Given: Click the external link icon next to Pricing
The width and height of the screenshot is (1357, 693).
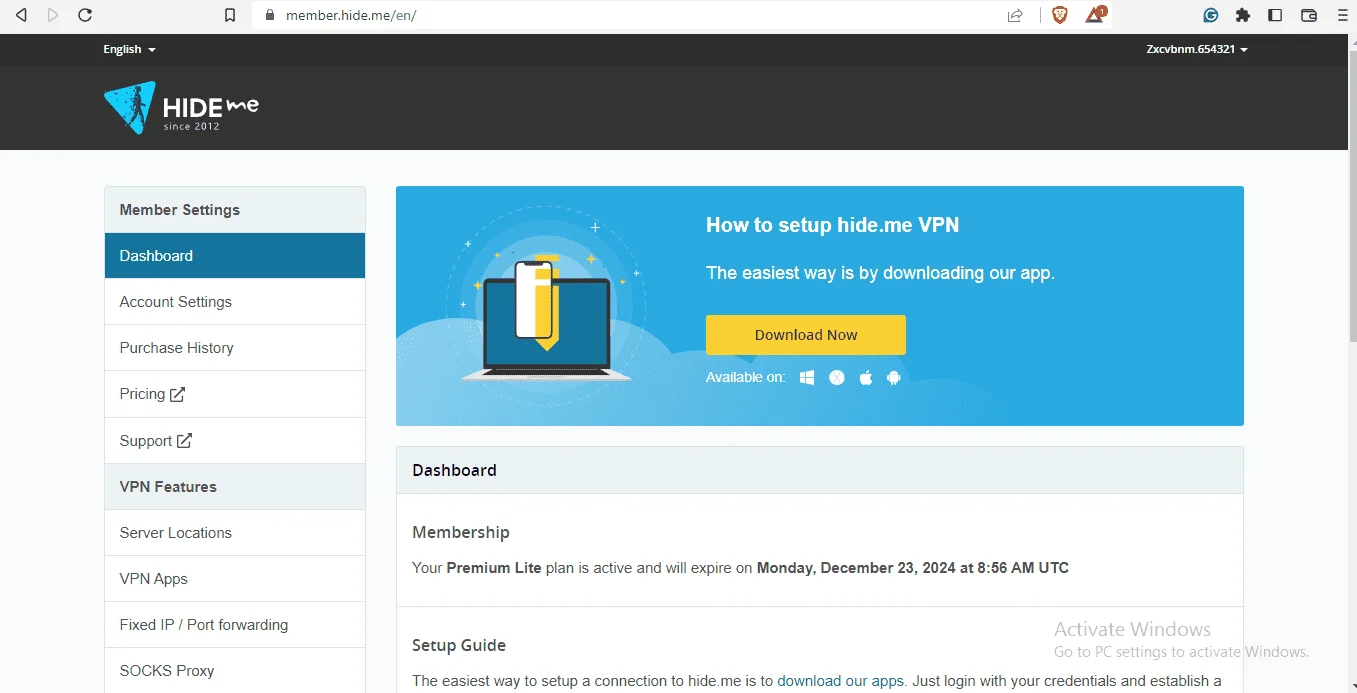Looking at the screenshot, I should (177, 394).
